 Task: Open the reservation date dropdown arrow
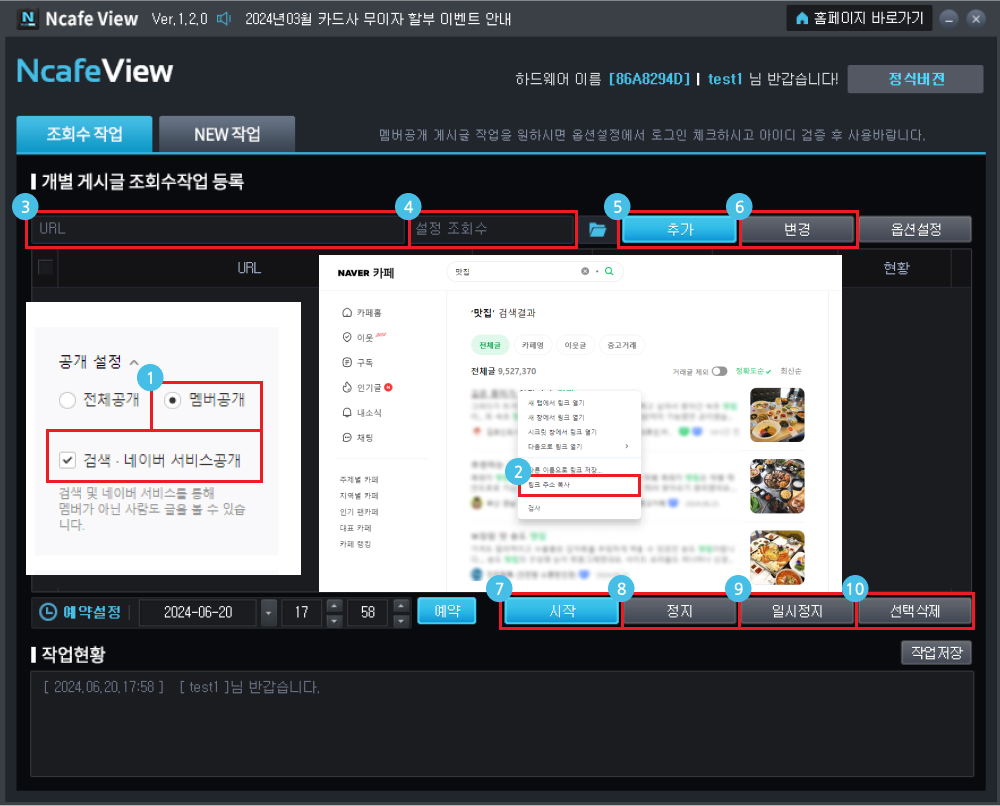click(268, 613)
